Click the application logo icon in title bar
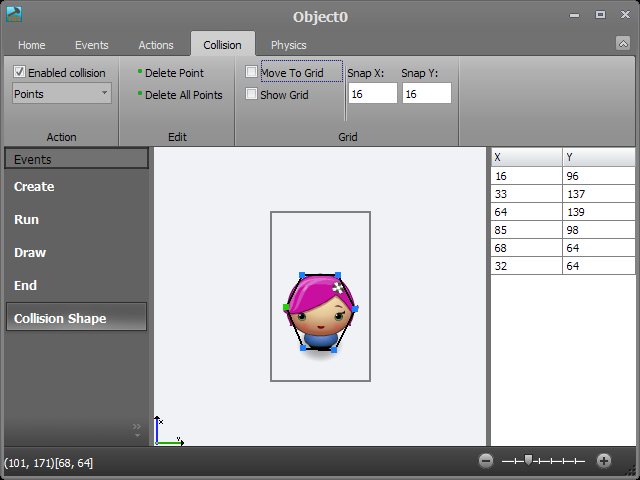640x480 pixels. (x=14, y=15)
